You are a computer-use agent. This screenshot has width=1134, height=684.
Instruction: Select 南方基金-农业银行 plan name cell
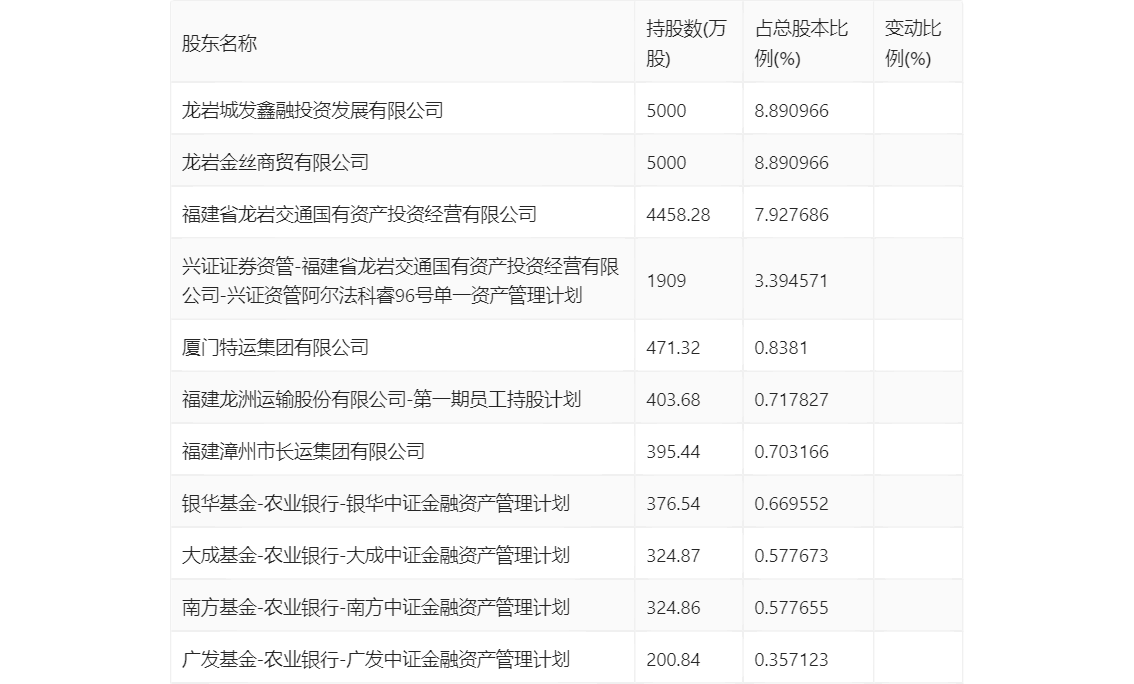pos(375,607)
